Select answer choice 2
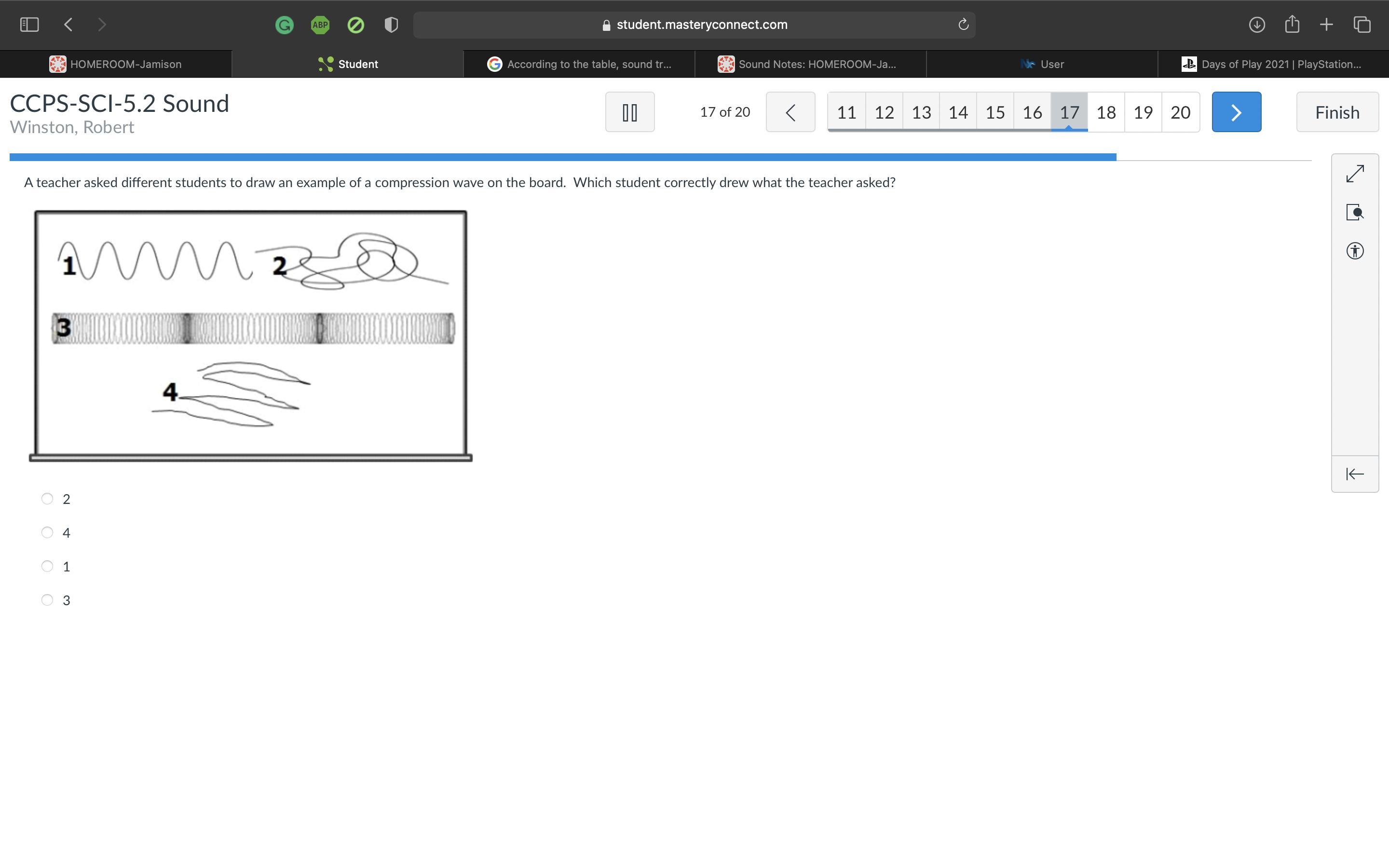Screen dimensions: 1389x868 point(48,499)
